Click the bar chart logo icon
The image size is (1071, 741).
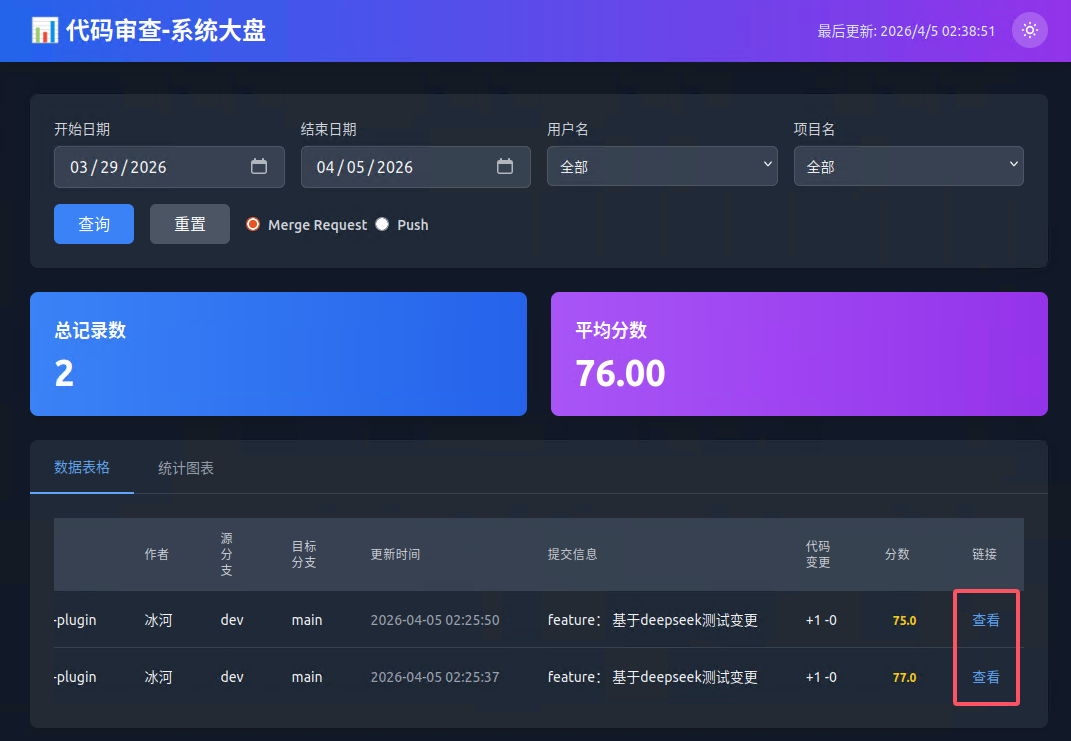coord(44,31)
